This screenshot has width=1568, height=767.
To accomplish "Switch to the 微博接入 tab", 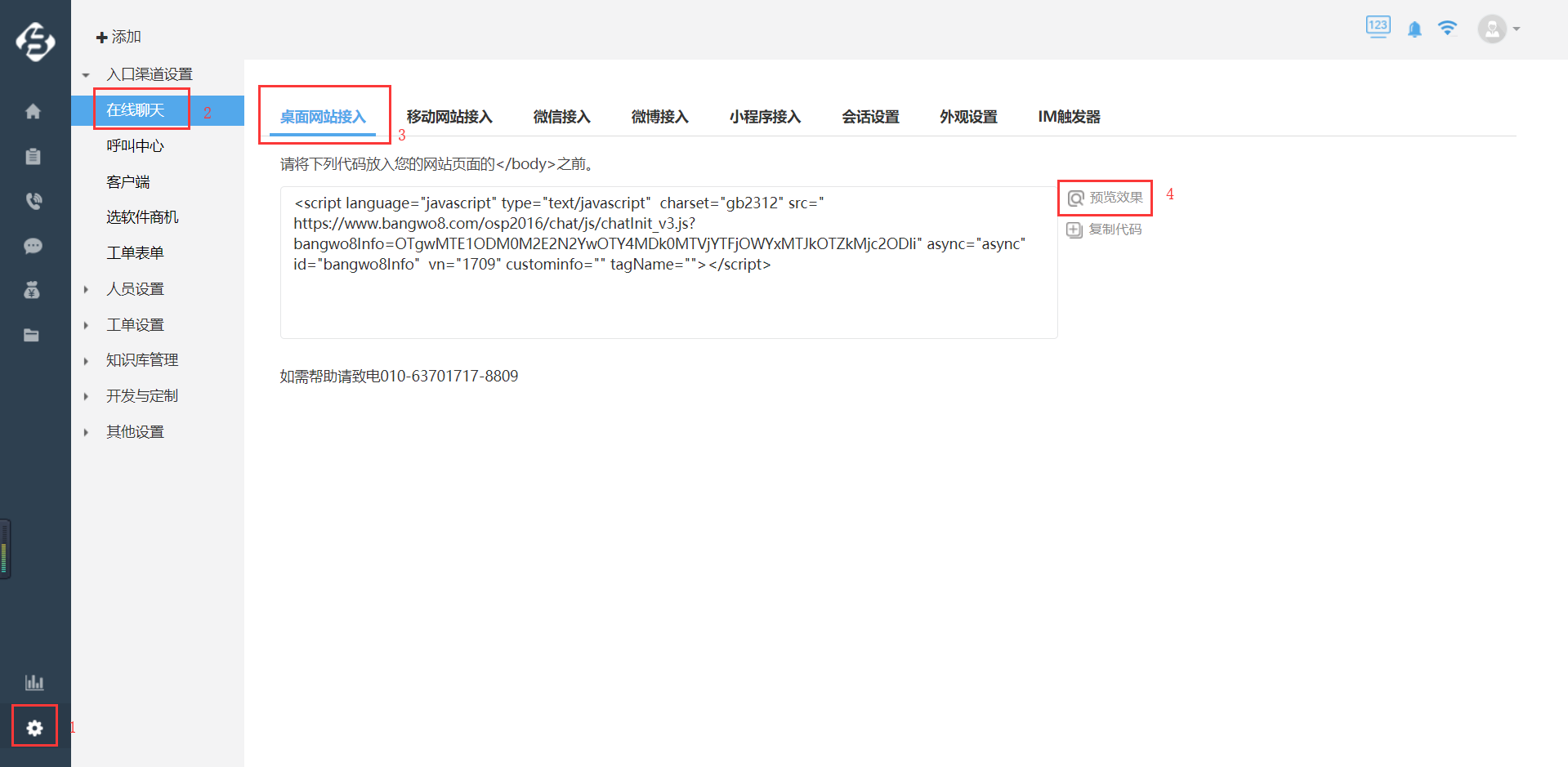I will point(659,117).
